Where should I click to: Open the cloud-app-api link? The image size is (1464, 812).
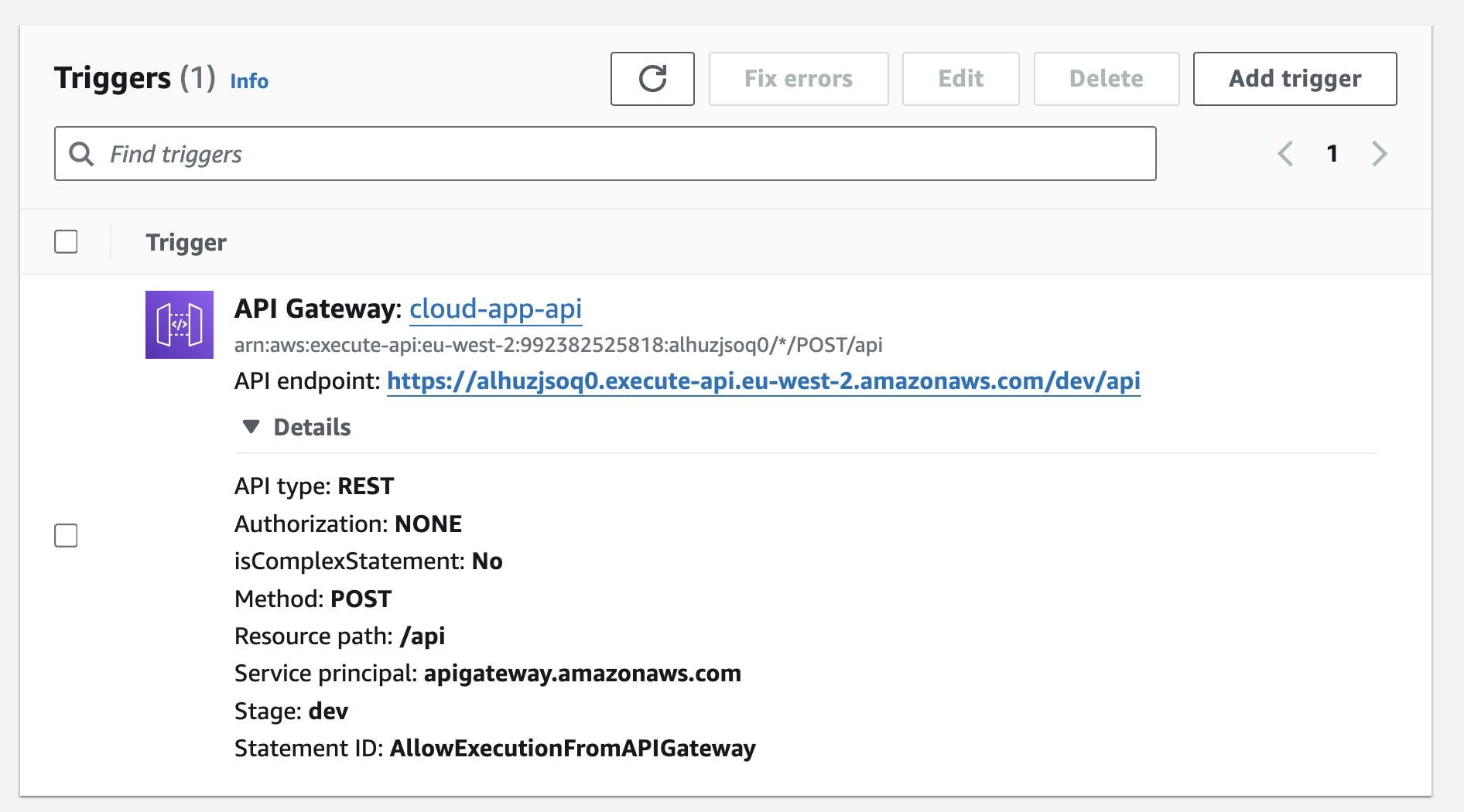[495, 309]
